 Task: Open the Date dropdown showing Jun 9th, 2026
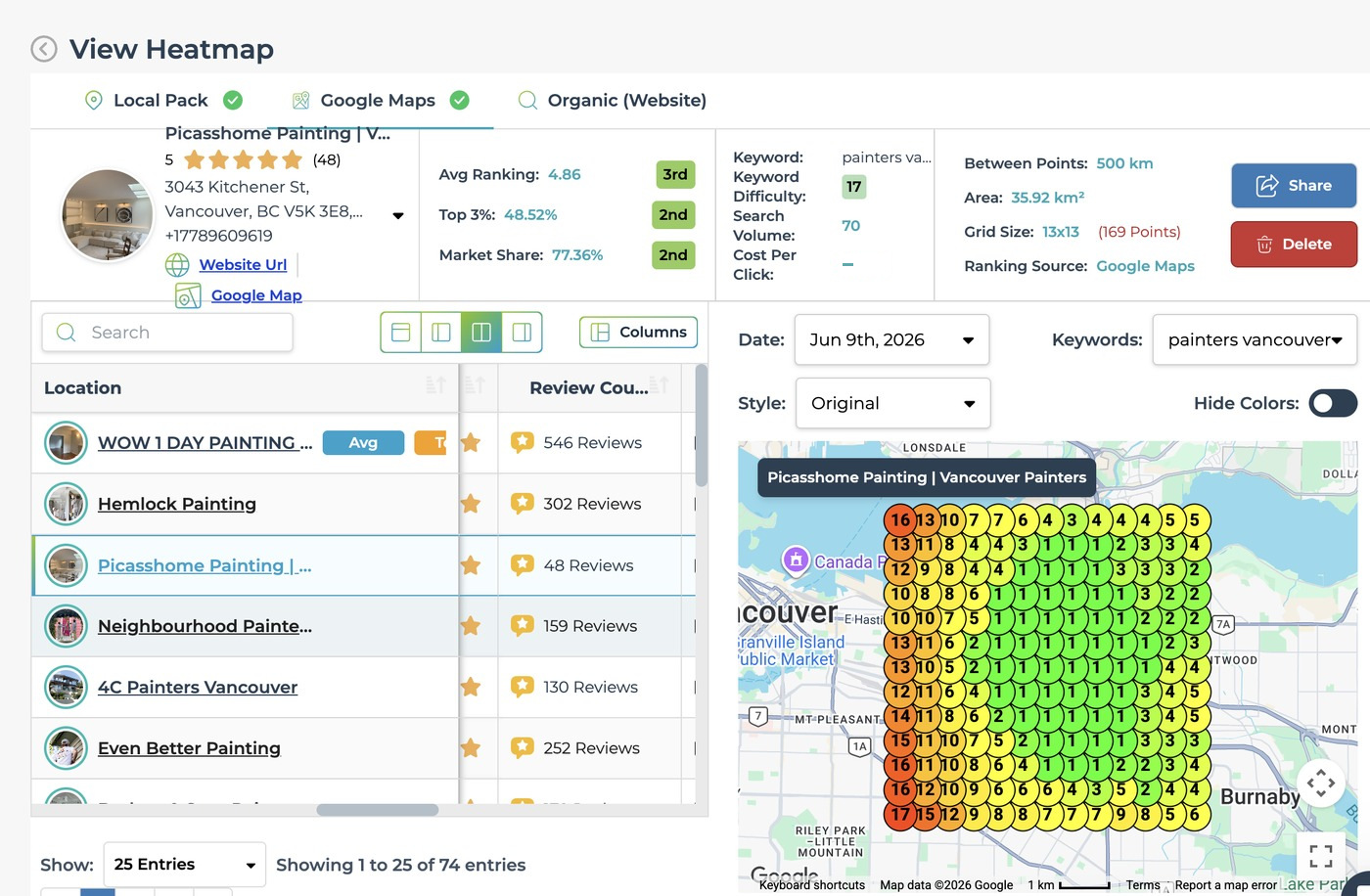point(891,340)
